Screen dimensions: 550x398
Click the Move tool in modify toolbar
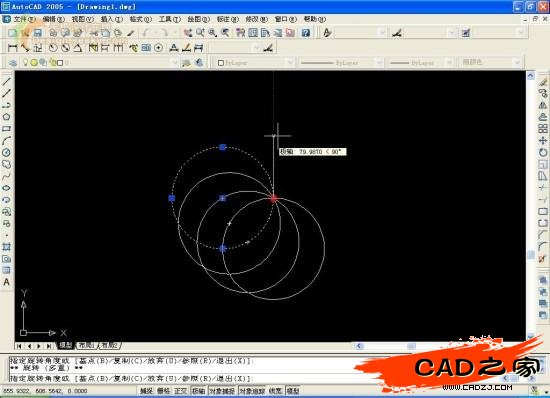pyautogui.click(x=543, y=141)
